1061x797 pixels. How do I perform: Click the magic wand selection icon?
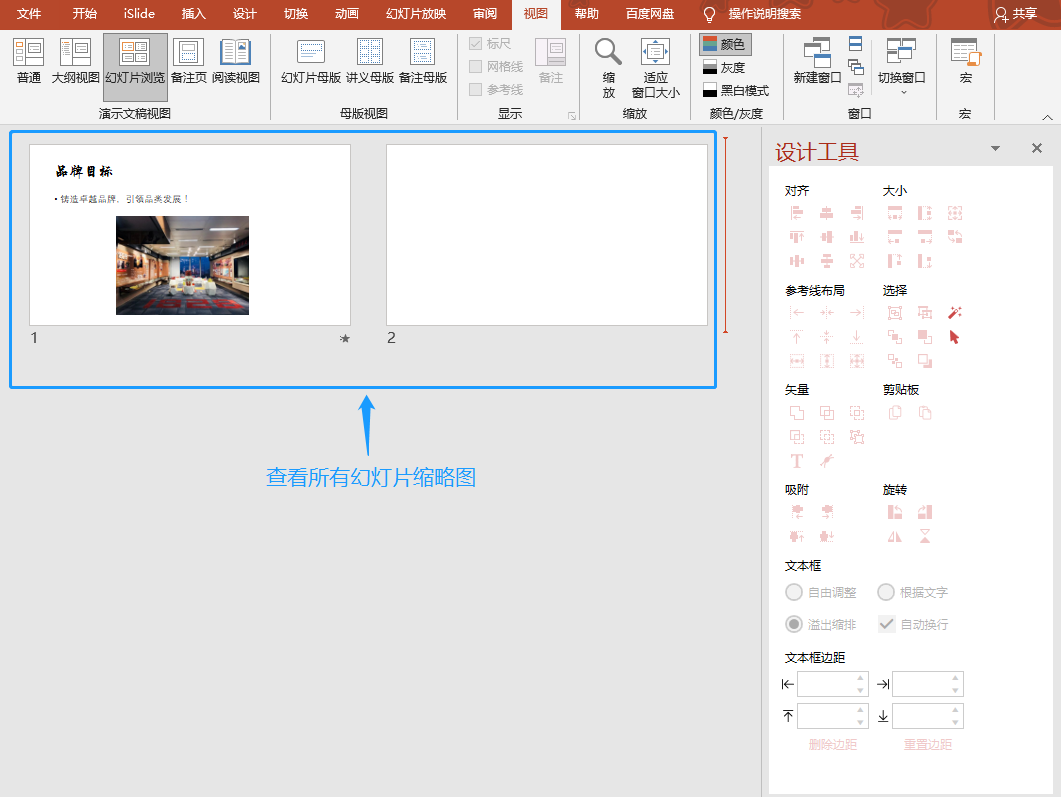[955, 313]
